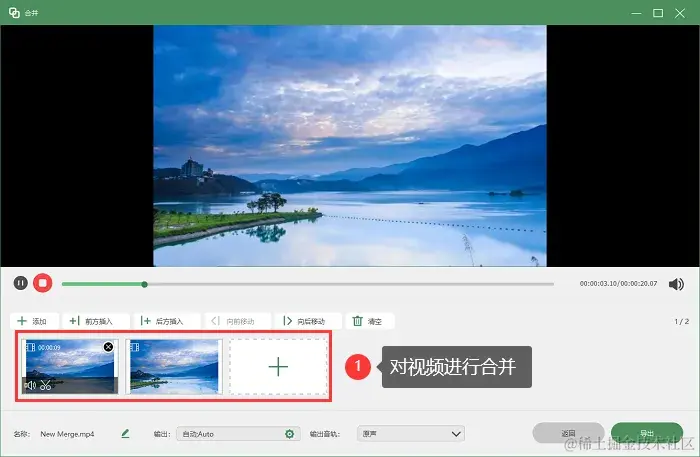Select the first video clip thumbnail
This screenshot has width=700, height=457.
click(70, 366)
